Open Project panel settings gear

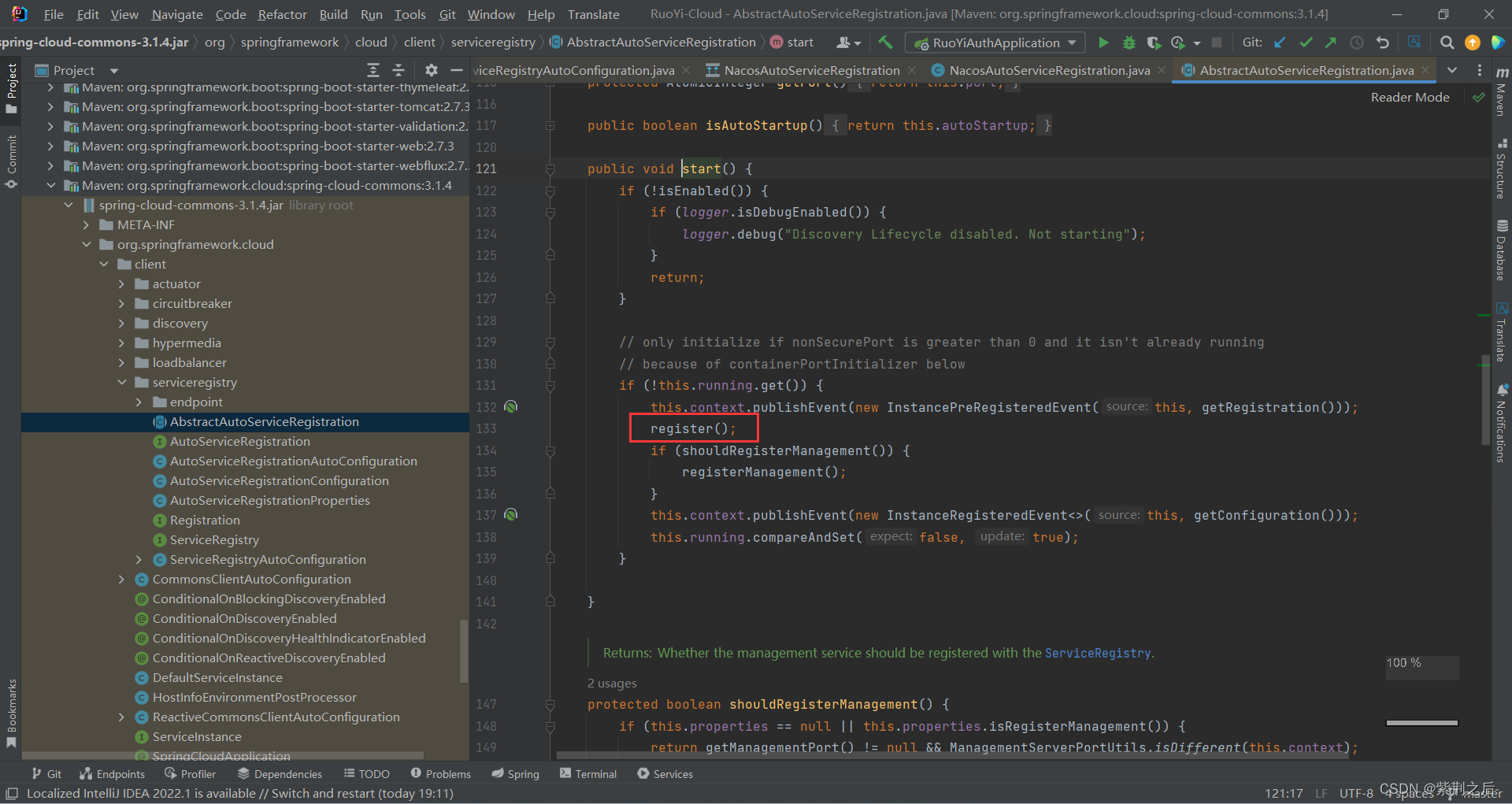[431, 70]
